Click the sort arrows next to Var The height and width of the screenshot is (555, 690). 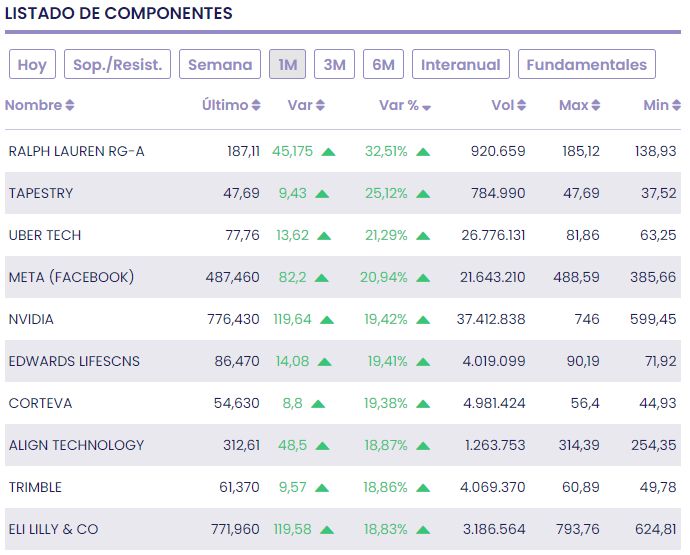click(x=320, y=106)
